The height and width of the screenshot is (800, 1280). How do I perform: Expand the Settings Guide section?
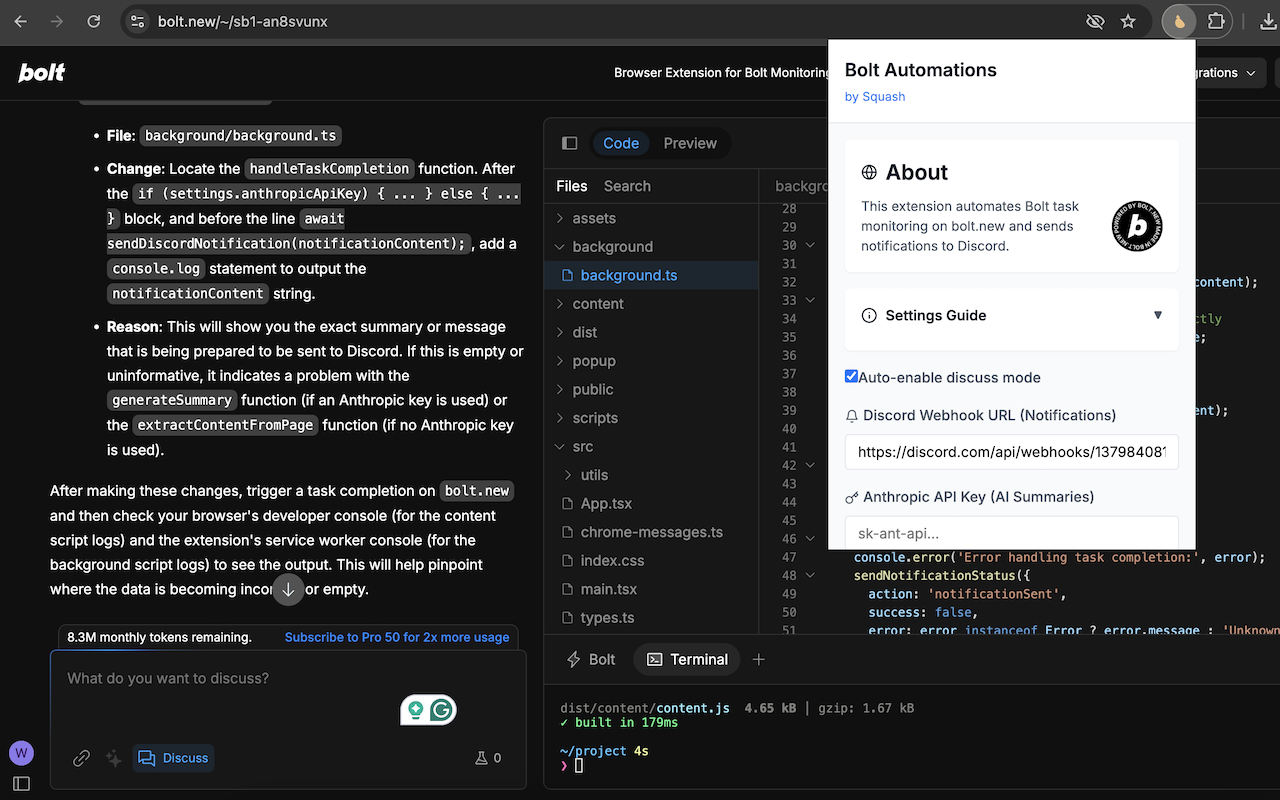point(1012,315)
